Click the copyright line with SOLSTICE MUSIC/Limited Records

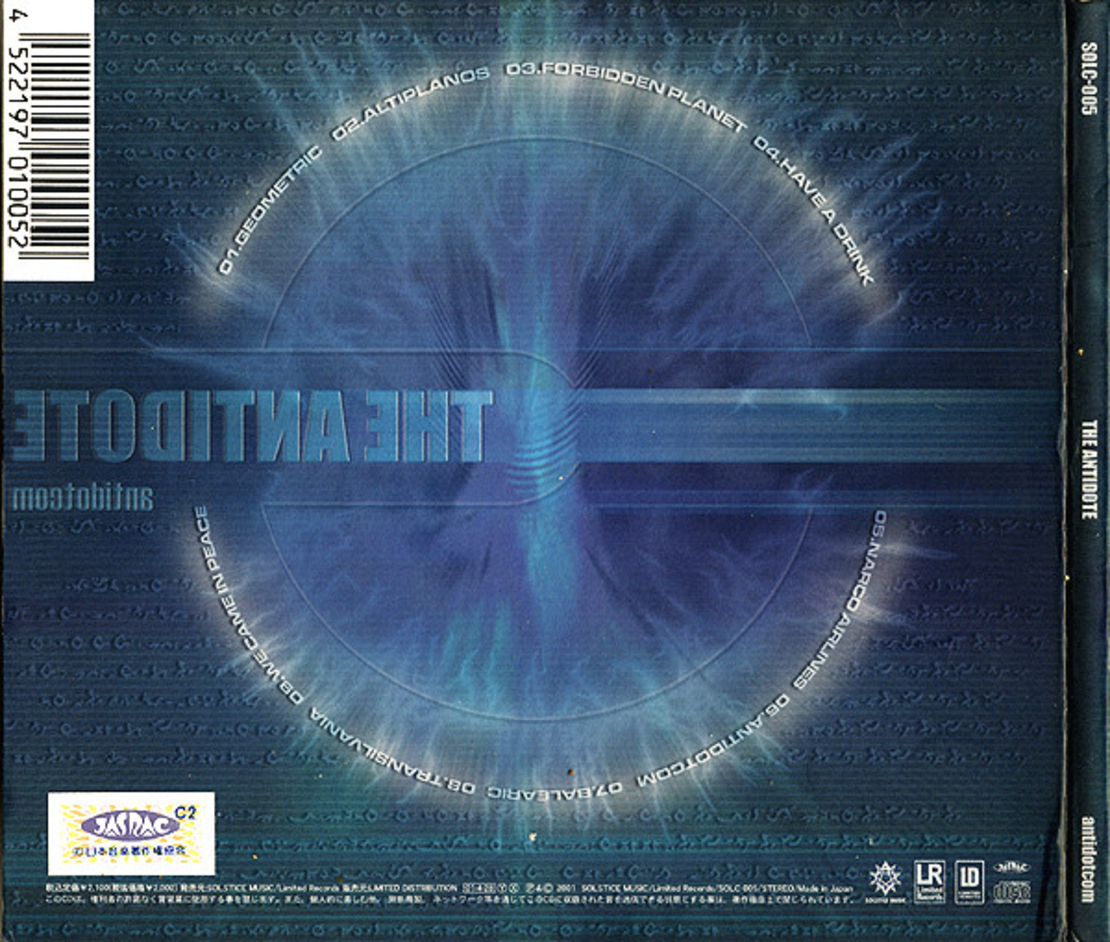(450, 888)
